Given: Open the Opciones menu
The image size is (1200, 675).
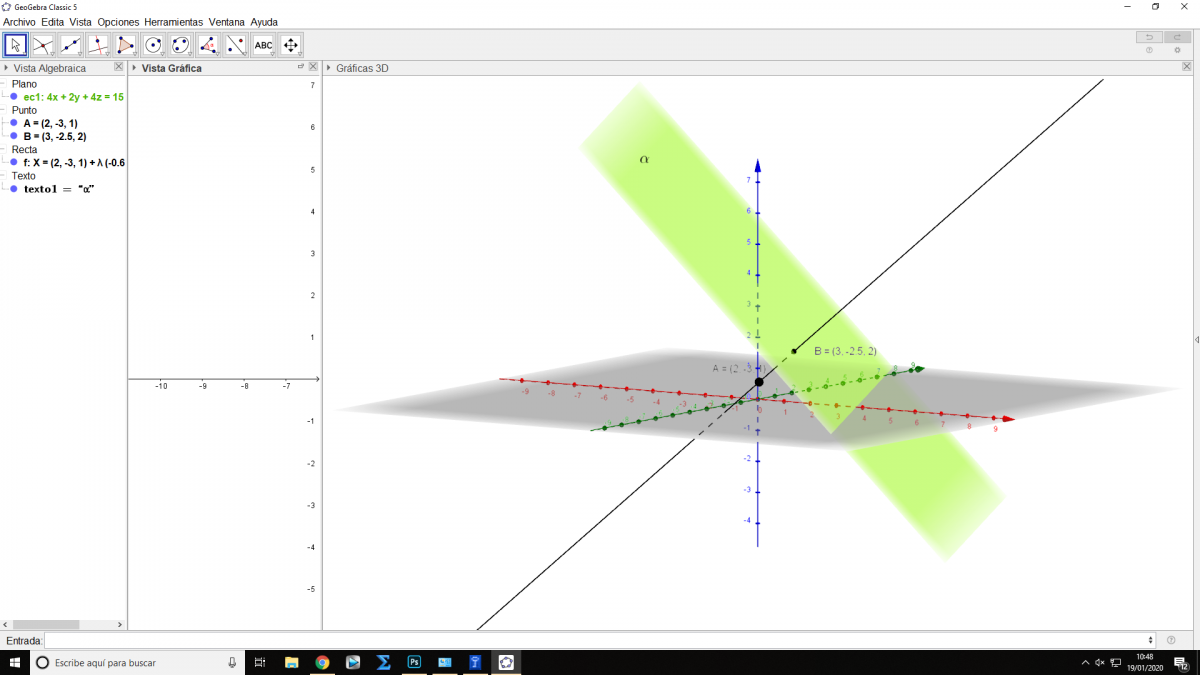Looking at the screenshot, I should coord(118,21).
